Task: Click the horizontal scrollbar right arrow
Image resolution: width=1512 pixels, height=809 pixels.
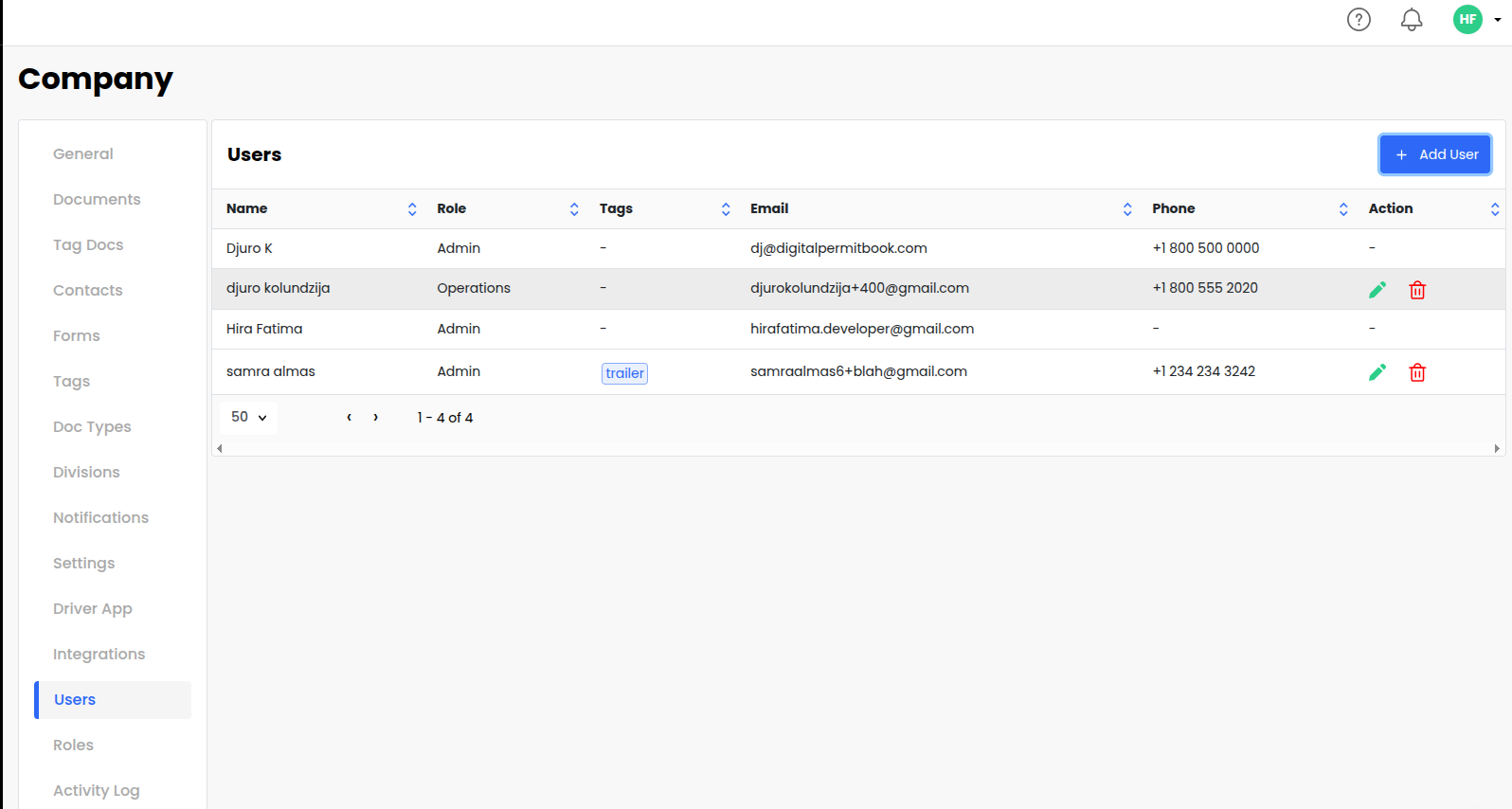Action: click(1497, 449)
